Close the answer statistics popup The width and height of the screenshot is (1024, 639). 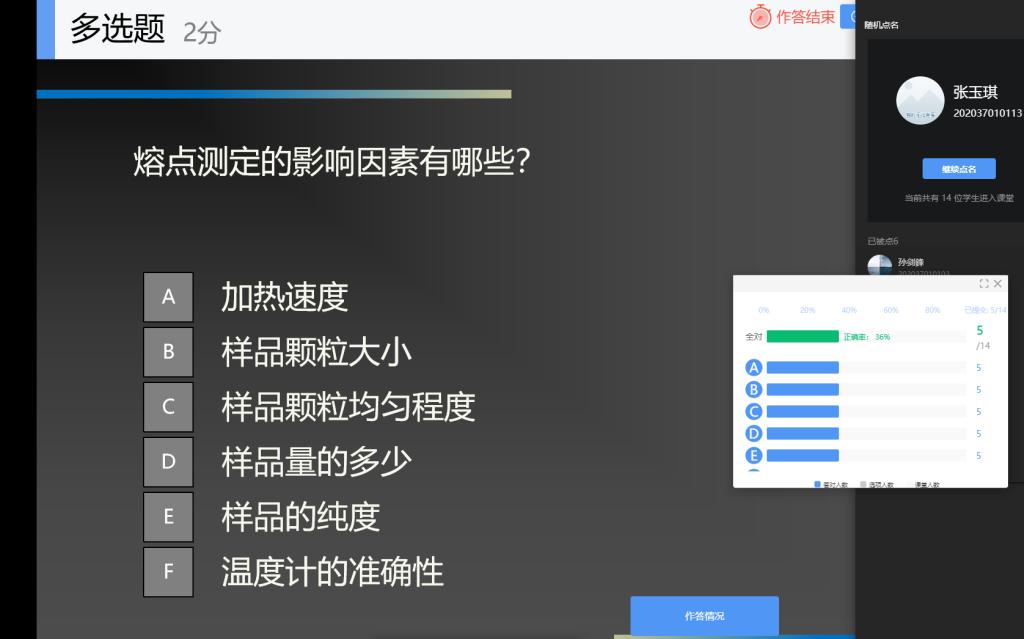pos(997,284)
